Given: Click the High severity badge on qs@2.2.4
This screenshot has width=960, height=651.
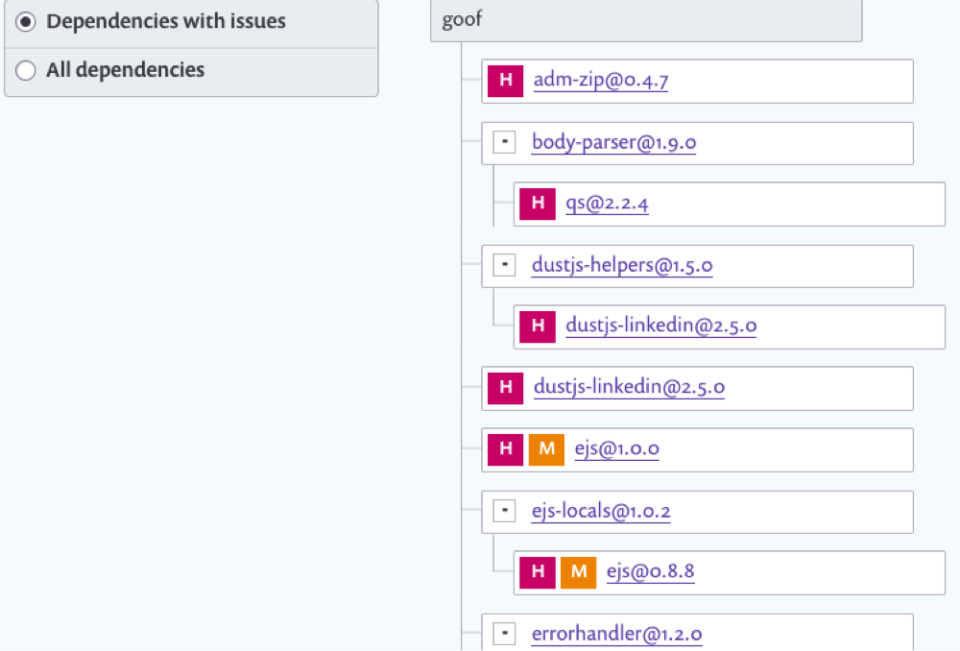Looking at the screenshot, I should (x=537, y=203).
